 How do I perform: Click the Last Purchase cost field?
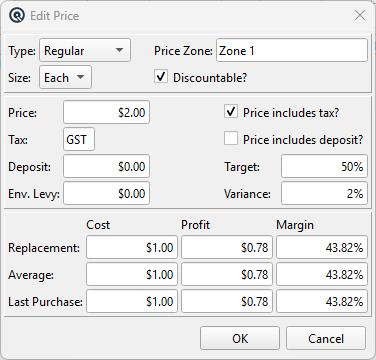tap(132, 301)
